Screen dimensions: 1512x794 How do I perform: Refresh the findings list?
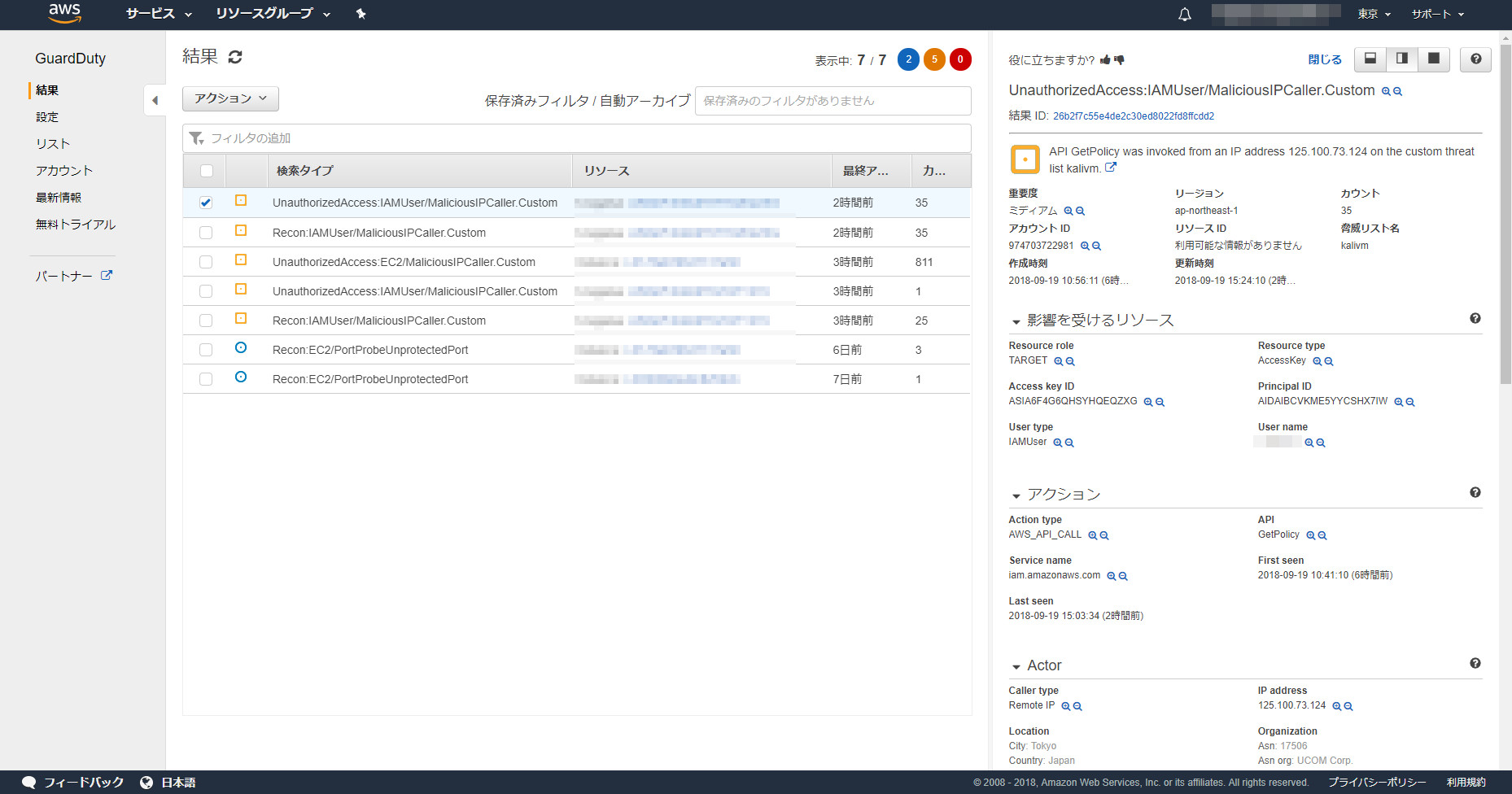click(x=235, y=57)
